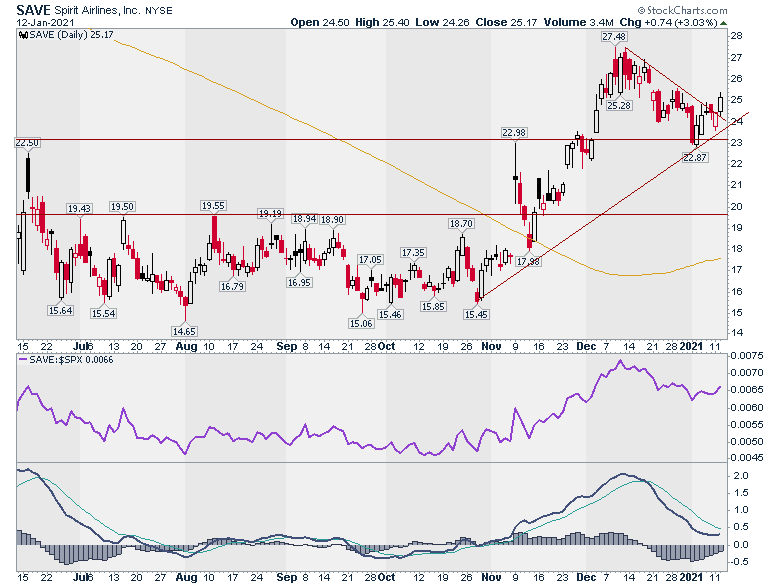Click the 22.87 low price annotation
This screenshot has width=780, height=586.
[694, 158]
